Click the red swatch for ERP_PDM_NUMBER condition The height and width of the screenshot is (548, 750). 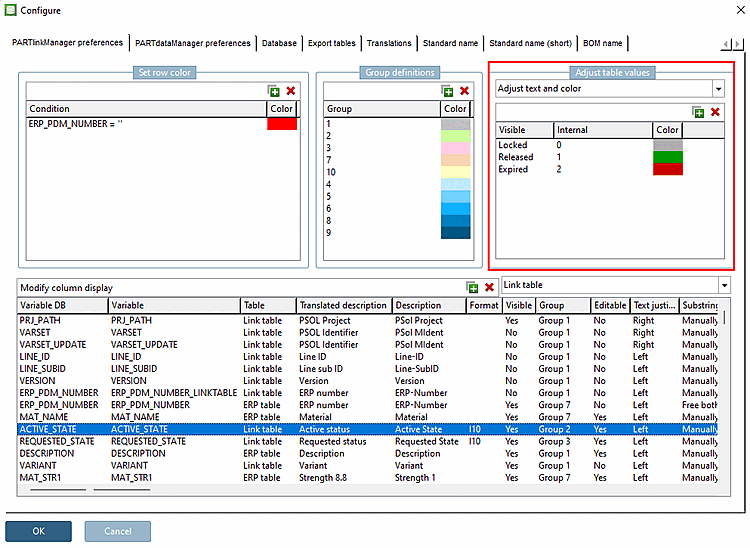282,123
